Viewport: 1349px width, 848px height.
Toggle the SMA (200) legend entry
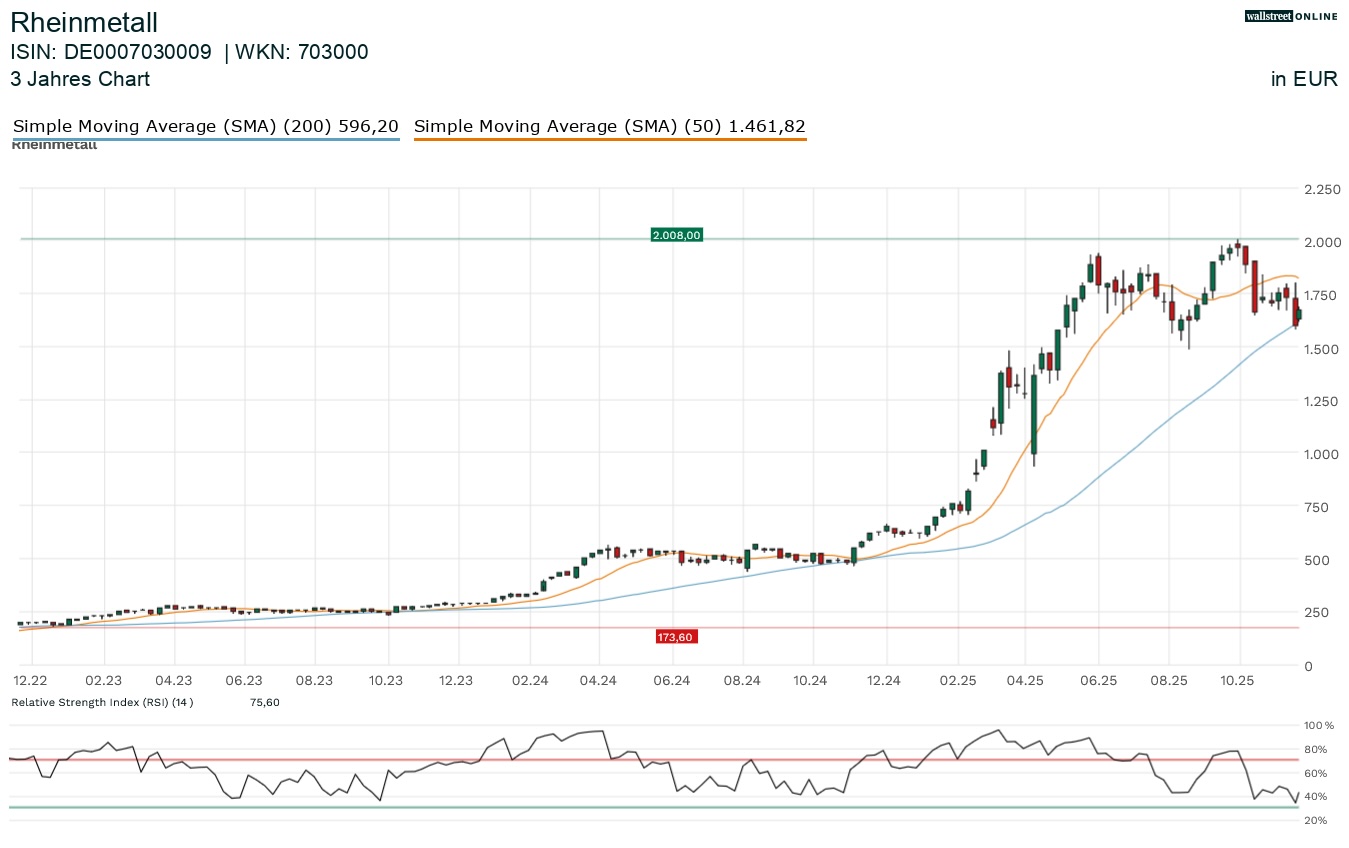point(206,126)
